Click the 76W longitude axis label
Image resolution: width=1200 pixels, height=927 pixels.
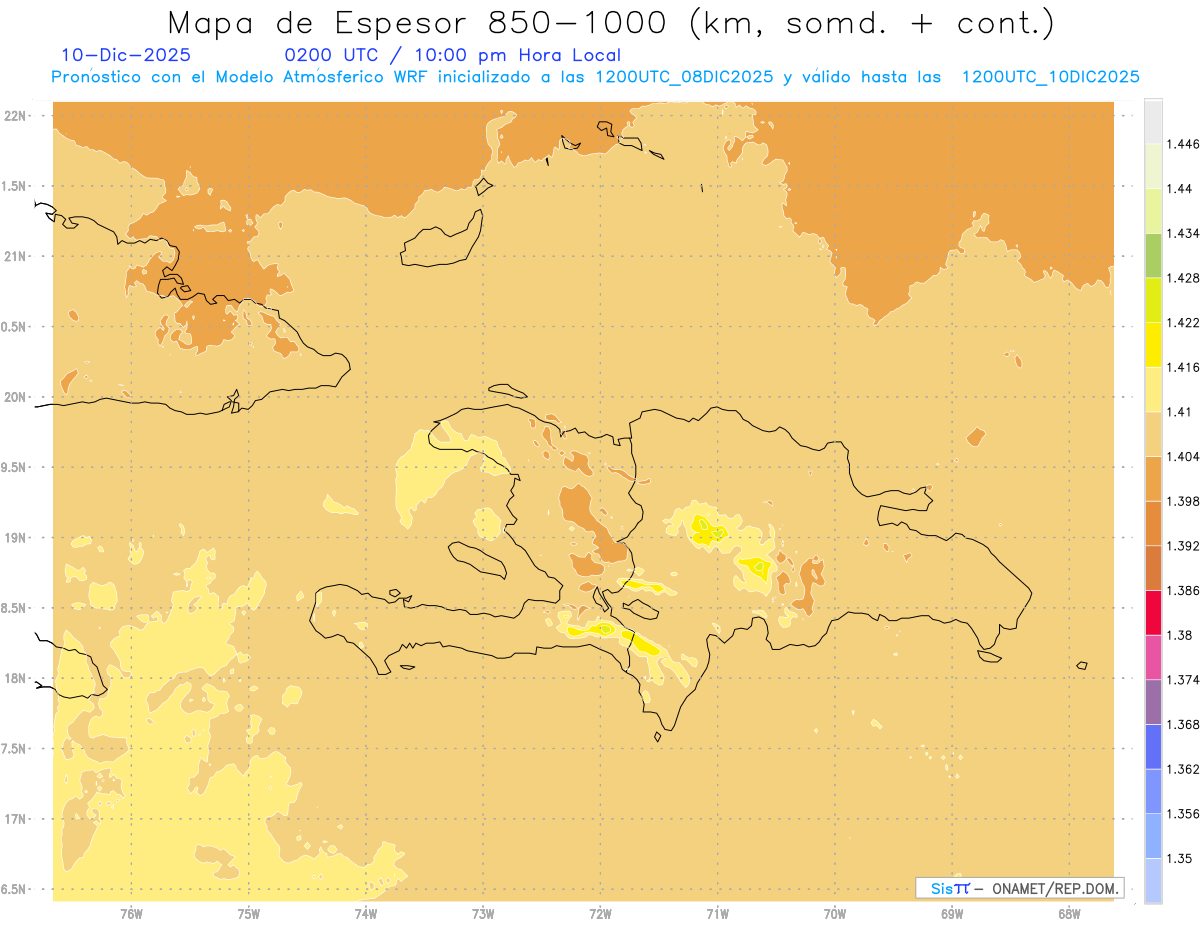131,914
